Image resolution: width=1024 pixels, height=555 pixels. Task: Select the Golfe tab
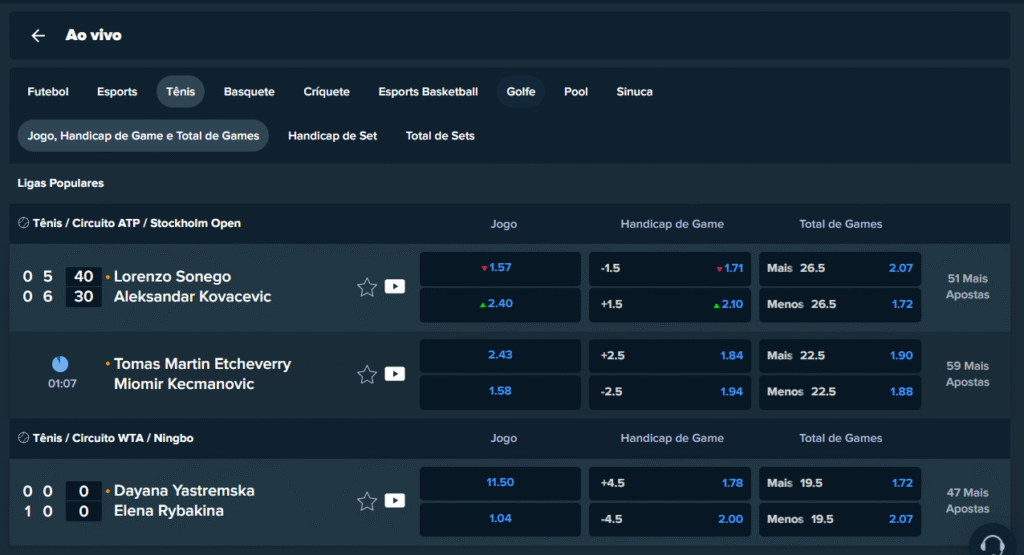click(520, 91)
